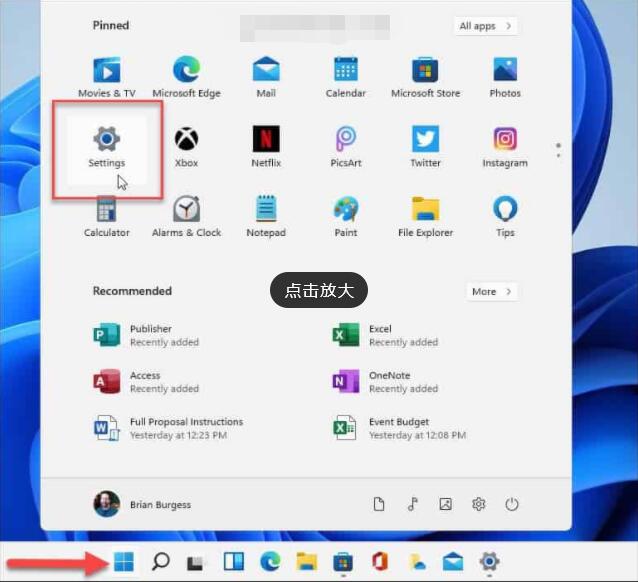The height and width of the screenshot is (582, 638).
Task: Open pinned File Explorer
Action: [425, 217]
